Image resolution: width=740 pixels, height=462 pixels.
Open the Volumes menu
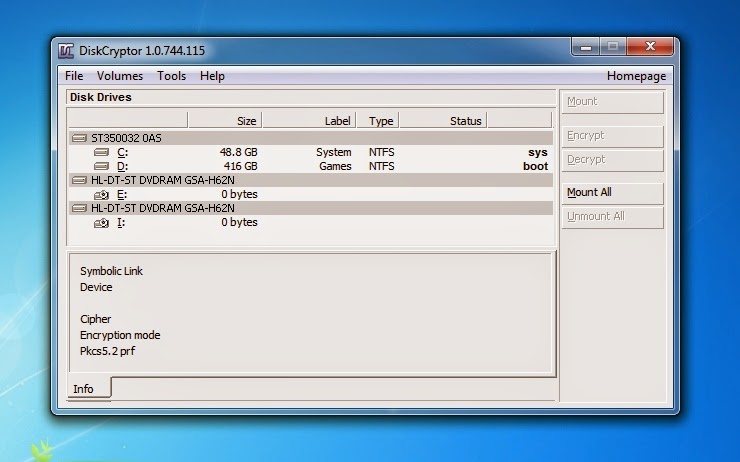click(120, 76)
